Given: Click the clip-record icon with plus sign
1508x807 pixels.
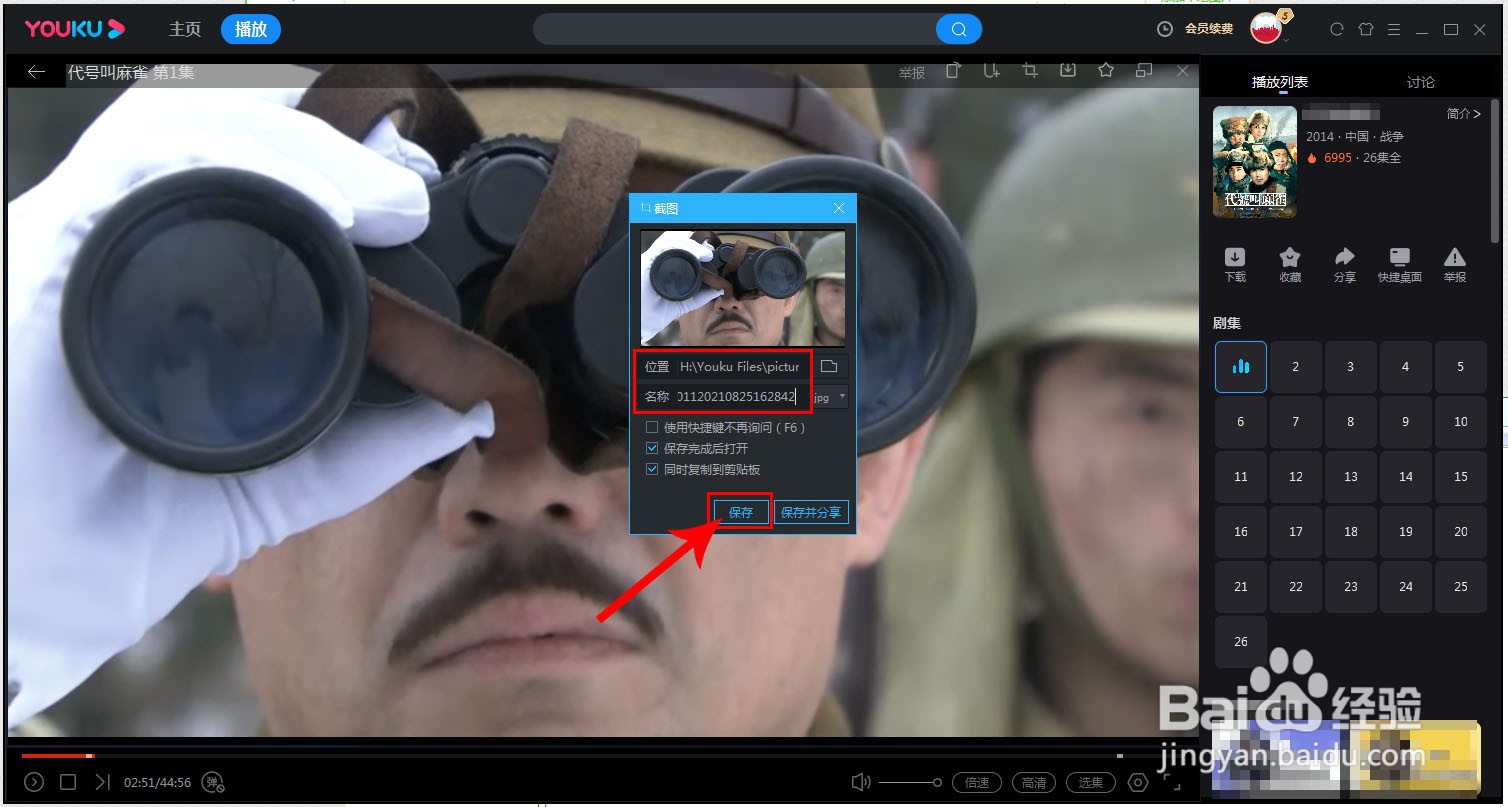Looking at the screenshot, I should click(x=991, y=70).
